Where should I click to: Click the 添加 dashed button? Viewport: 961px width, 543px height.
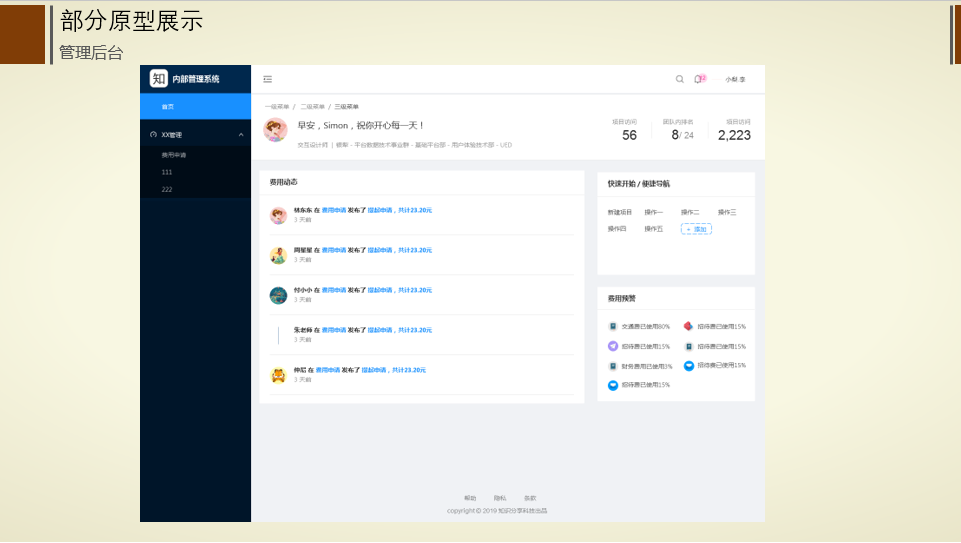point(696,229)
